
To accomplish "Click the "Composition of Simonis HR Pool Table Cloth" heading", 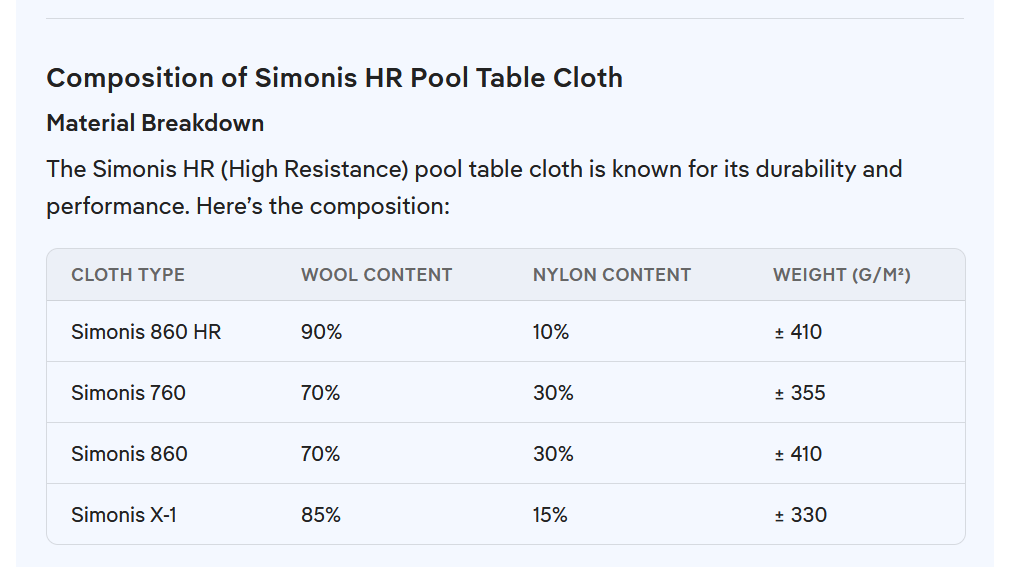I will [x=334, y=78].
